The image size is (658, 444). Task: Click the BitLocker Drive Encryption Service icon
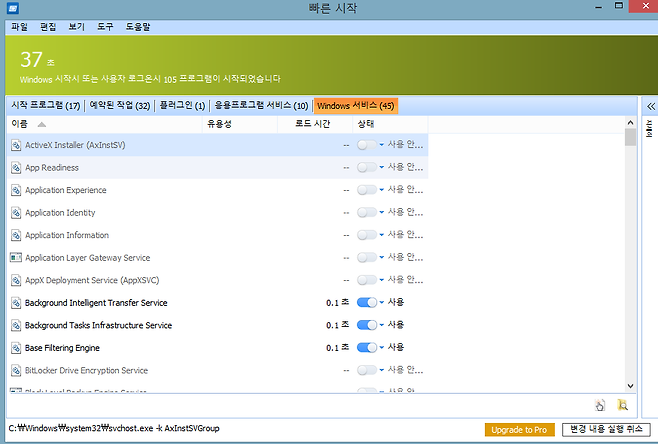click(x=16, y=370)
